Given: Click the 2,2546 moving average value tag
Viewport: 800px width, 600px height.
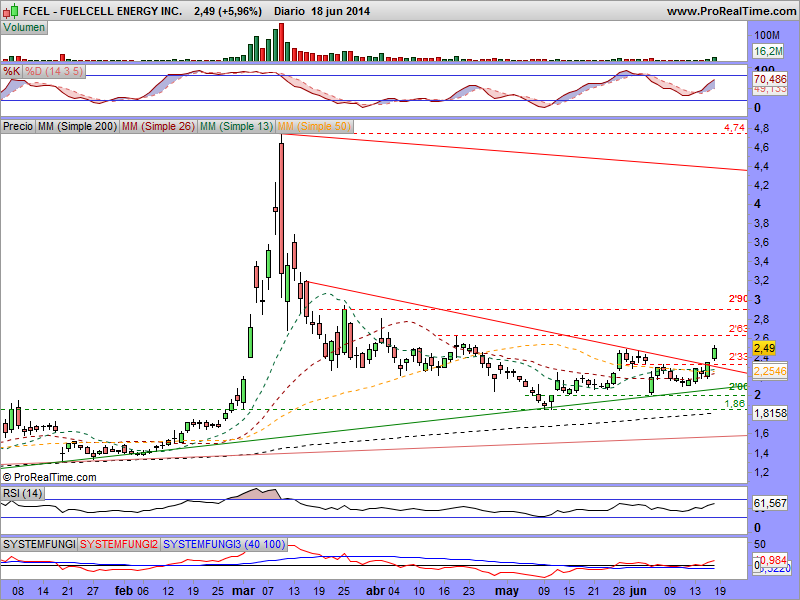Looking at the screenshot, I should [770, 371].
